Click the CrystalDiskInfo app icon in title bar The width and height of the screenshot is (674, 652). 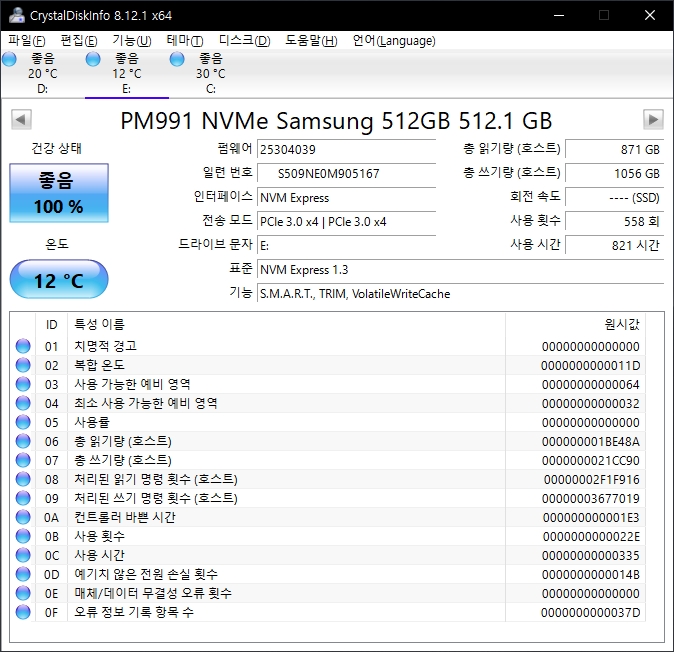(x=14, y=14)
